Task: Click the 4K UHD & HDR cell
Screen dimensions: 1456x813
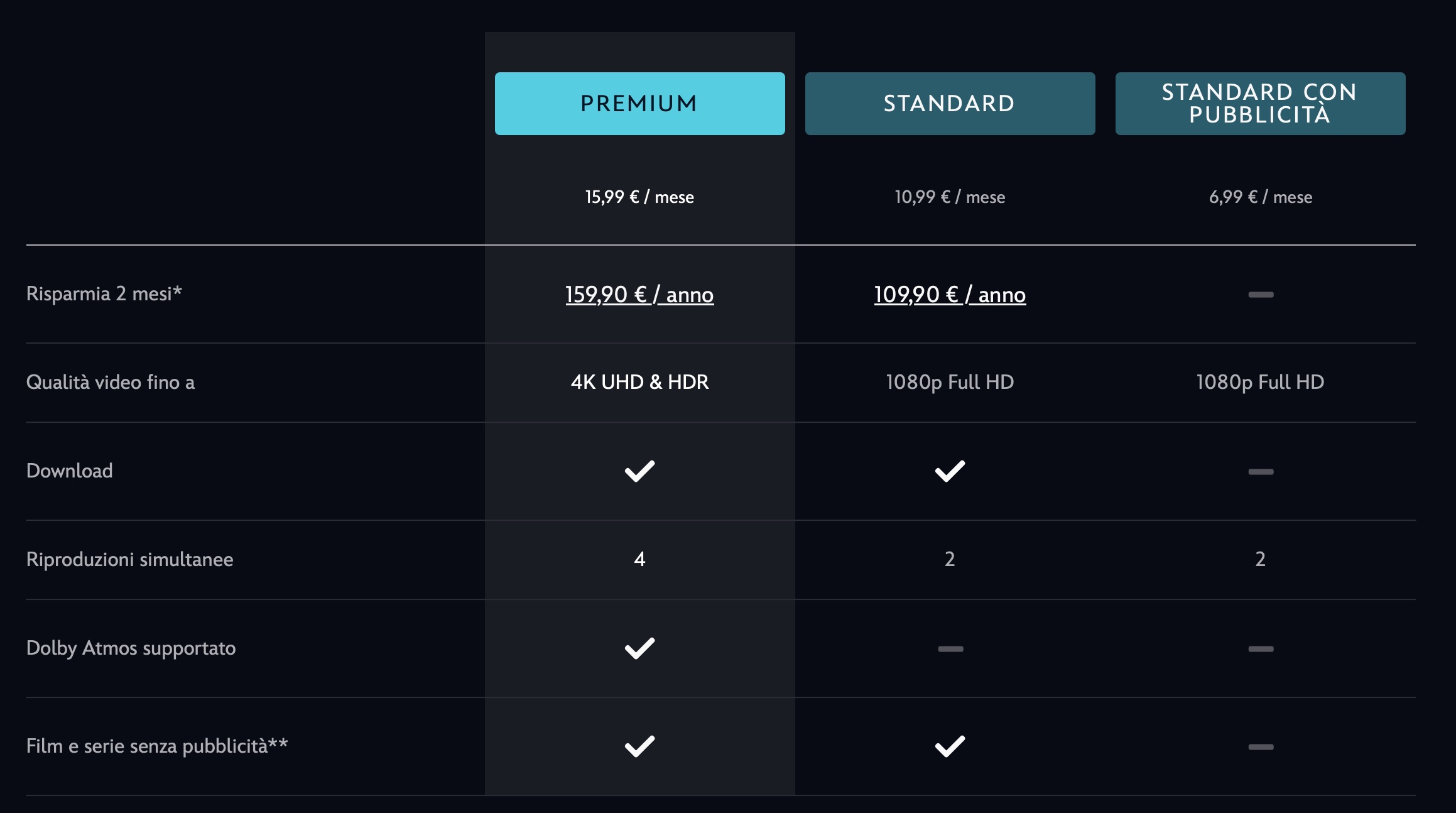Action: pyautogui.click(x=639, y=382)
